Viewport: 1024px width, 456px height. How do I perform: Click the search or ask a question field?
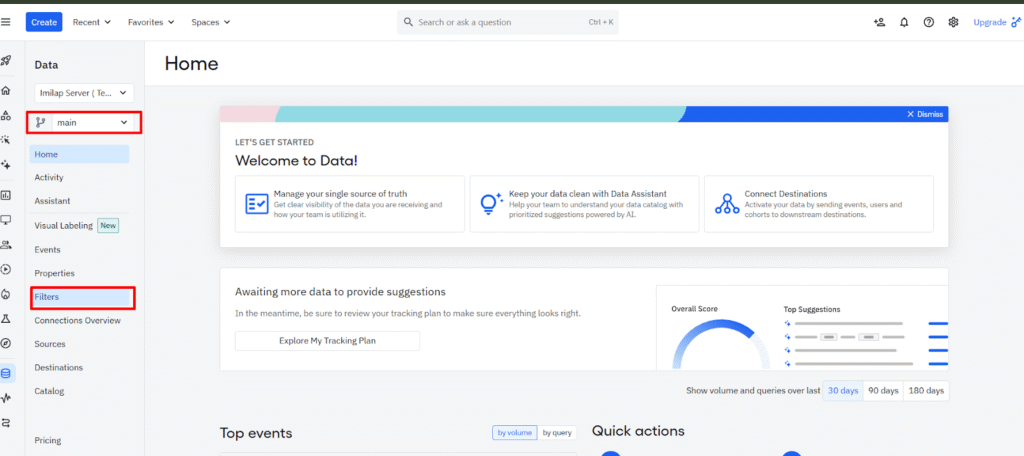pos(510,22)
